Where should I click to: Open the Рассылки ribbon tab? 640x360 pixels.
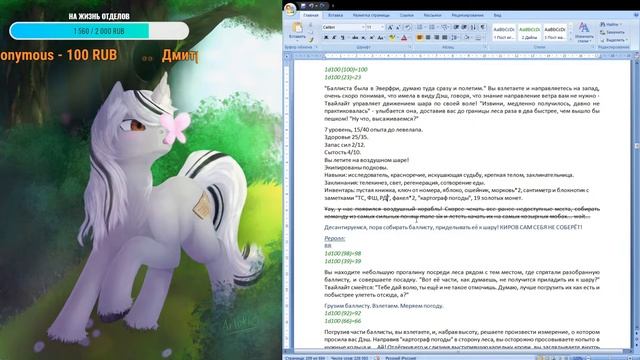432,15
